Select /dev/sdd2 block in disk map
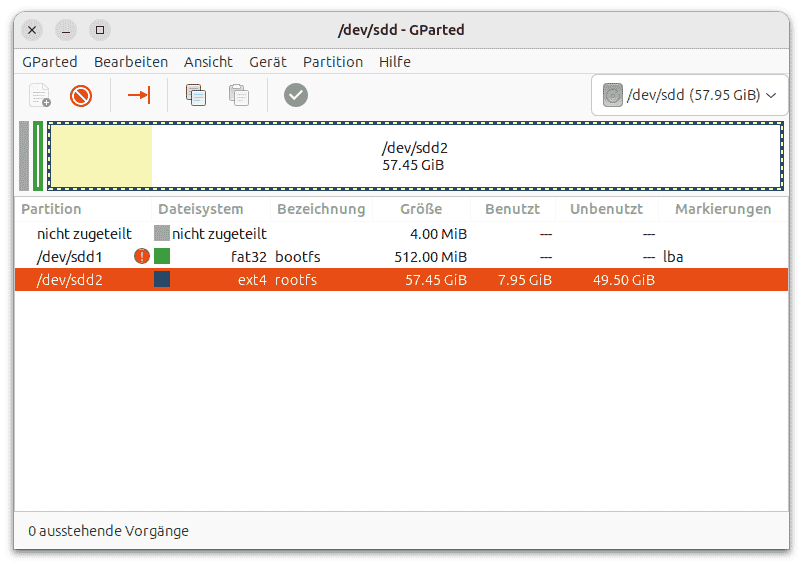 click(415, 156)
